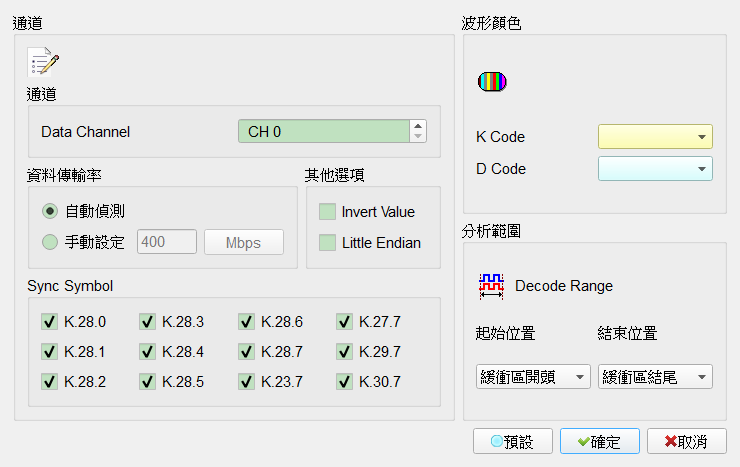The image size is (740, 467).
Task: Open the 緩衝區開頭 start position dropdown
Action: [x=533, y=376]
